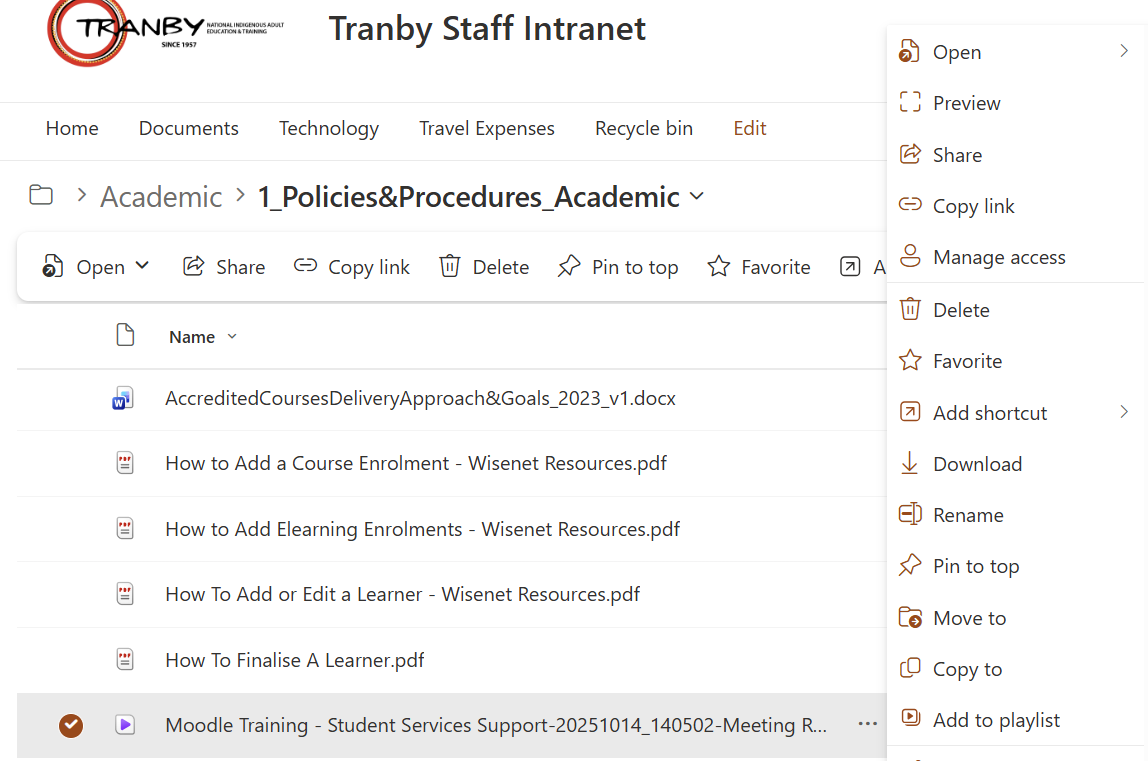The width and height of the screenshot is (1148, 761).
Task: Open the toolbar Open dropdown arrow
Action: click(142, 266)
